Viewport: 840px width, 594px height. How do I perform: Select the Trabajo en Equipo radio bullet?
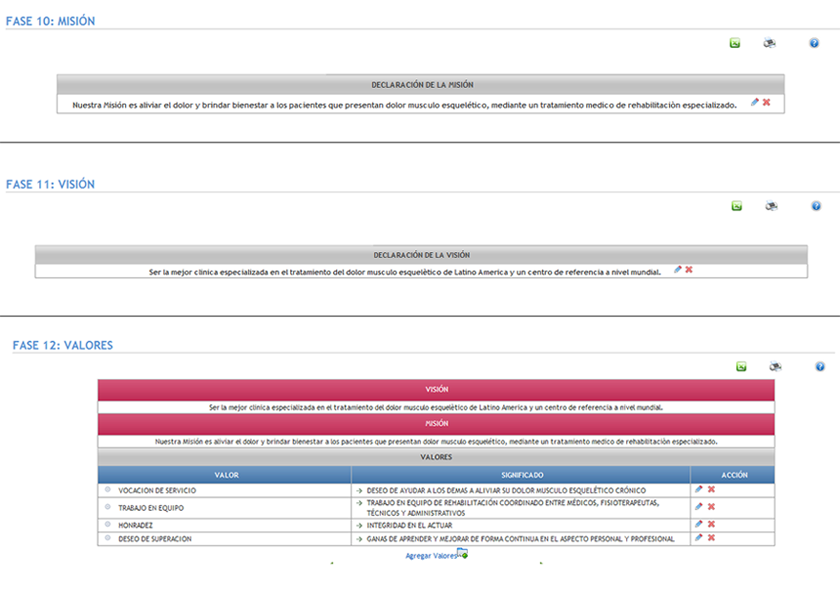click(x=107, y=507)
